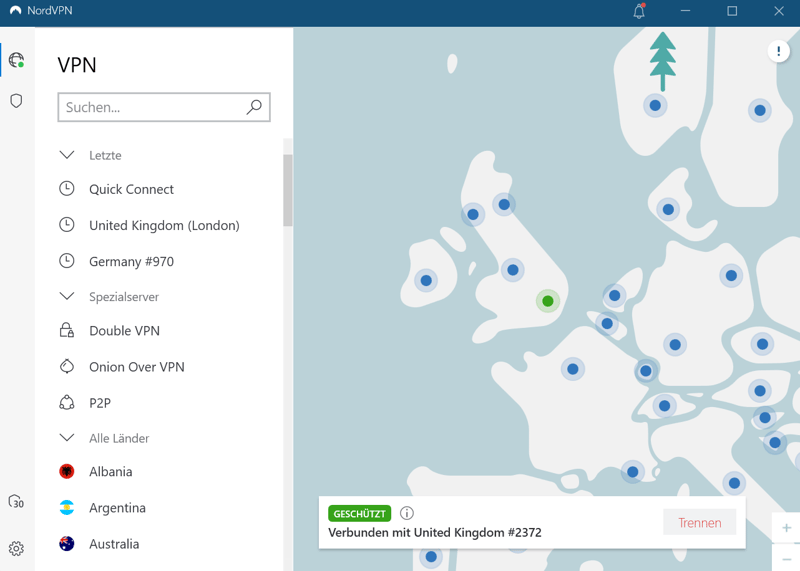Collapse the Alle Länder section
The image size is (800, 571).
tap(67, 438)
